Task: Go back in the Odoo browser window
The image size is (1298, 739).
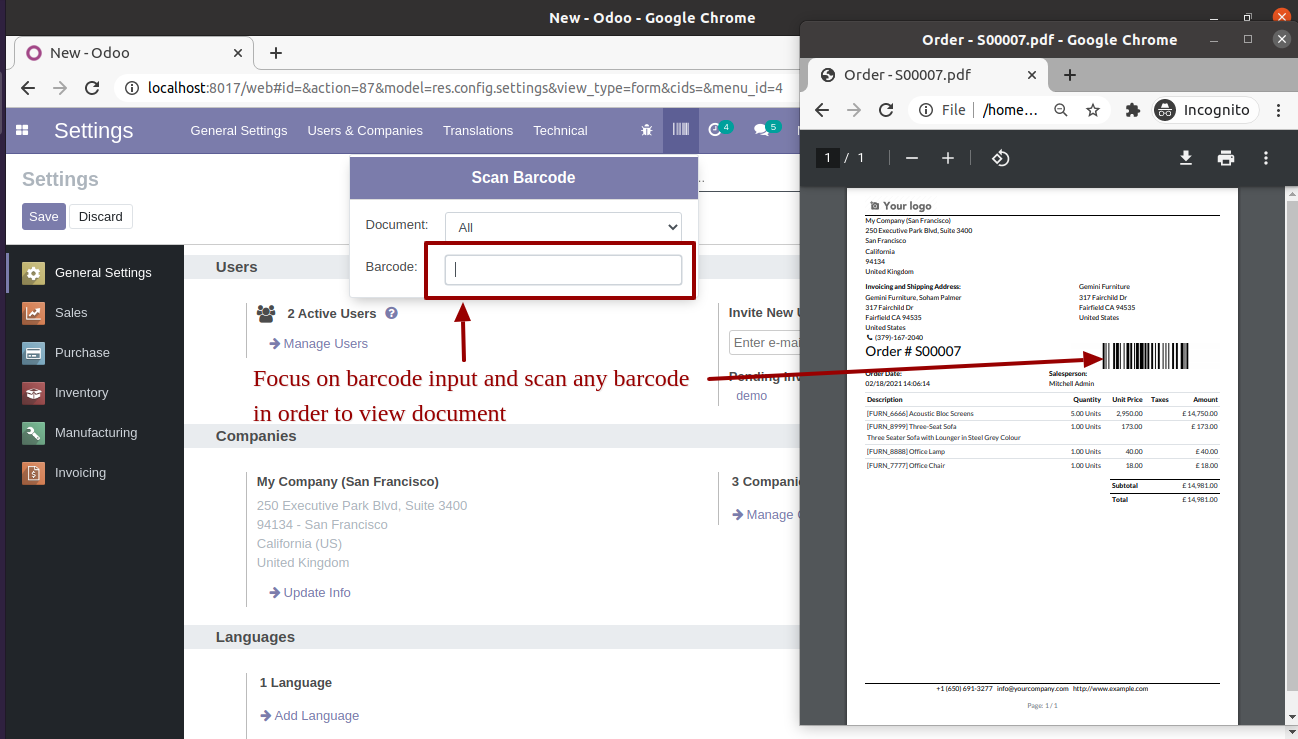Action: pos(28,88)
